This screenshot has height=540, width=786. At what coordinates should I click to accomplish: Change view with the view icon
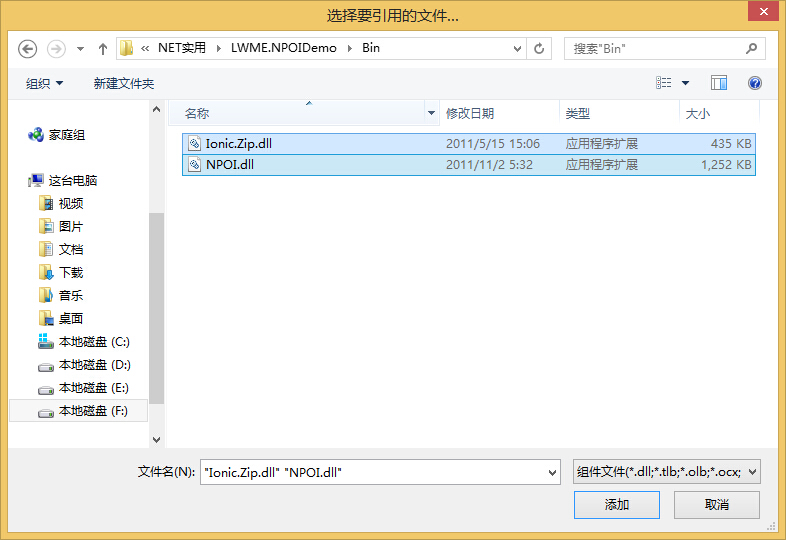tap(664, 83)
